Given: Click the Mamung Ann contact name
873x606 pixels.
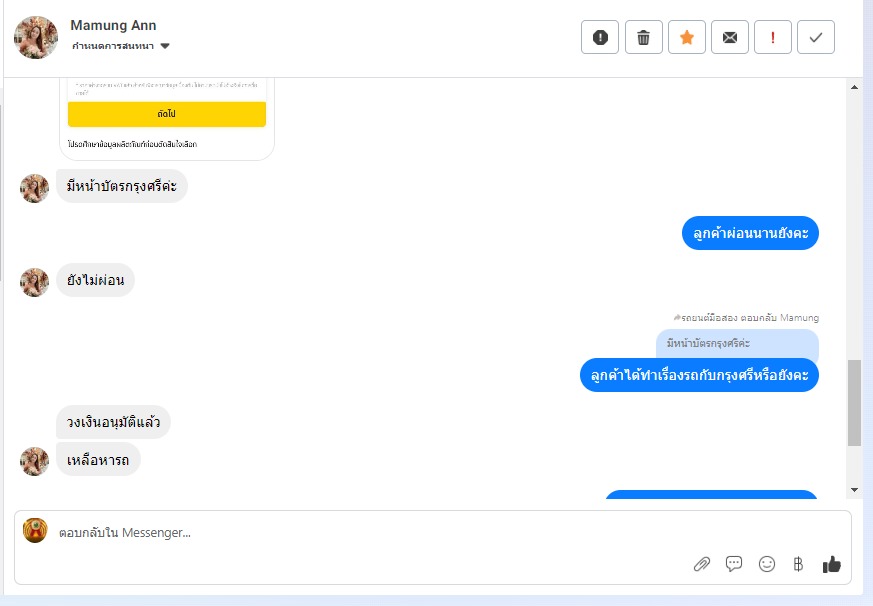Looking at the screenshot, I should tap(113, 25).
